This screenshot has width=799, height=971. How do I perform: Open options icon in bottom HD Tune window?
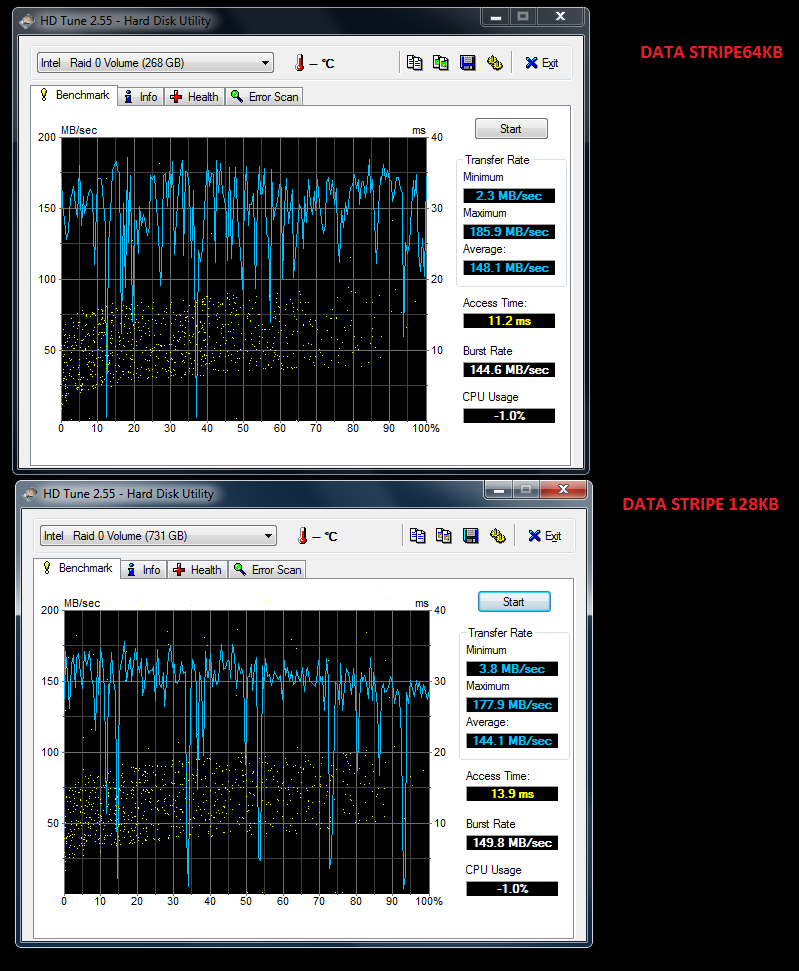click(497, 536)
